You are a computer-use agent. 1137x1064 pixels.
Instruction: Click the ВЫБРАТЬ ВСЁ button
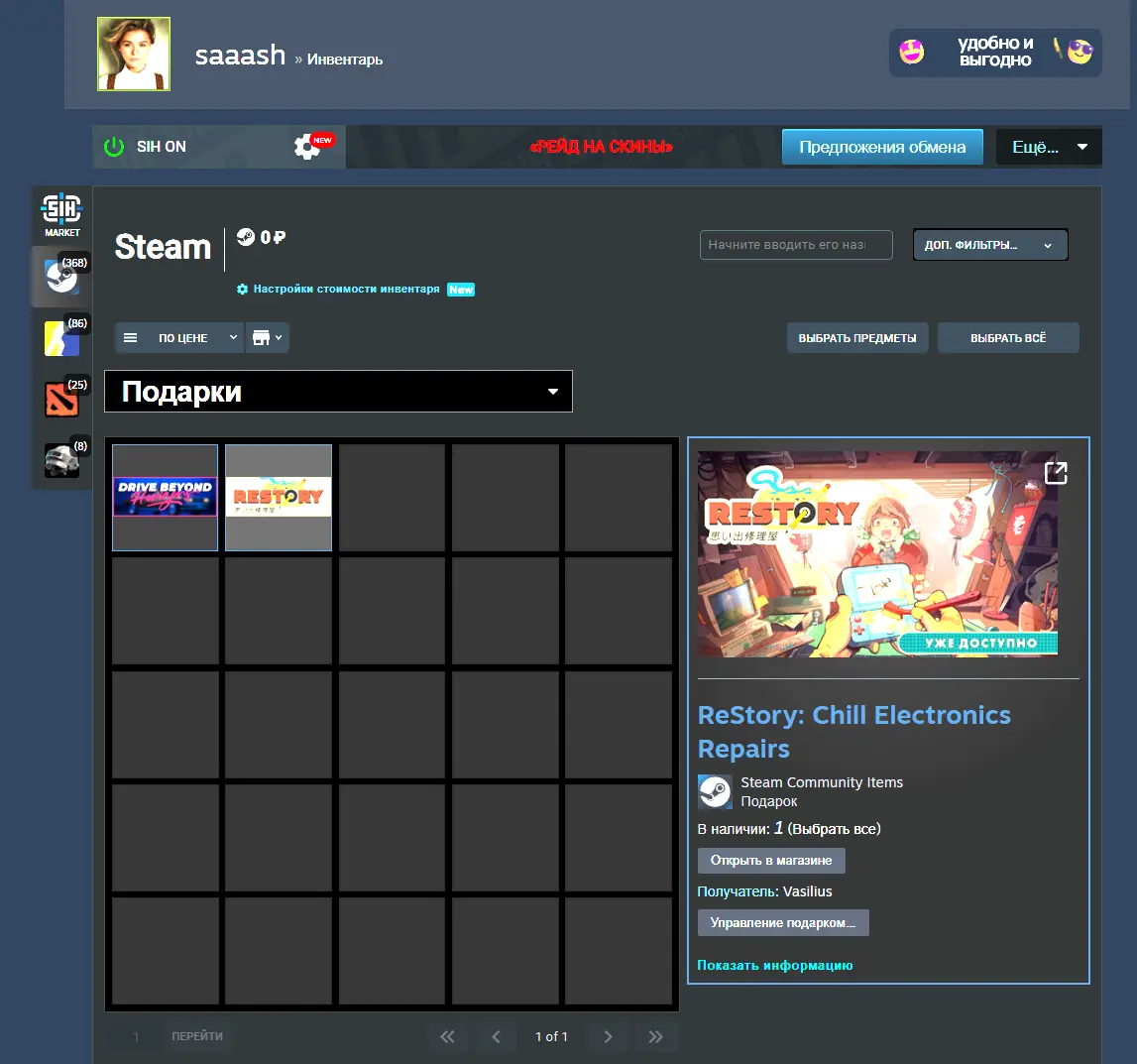pos(1008,338)
